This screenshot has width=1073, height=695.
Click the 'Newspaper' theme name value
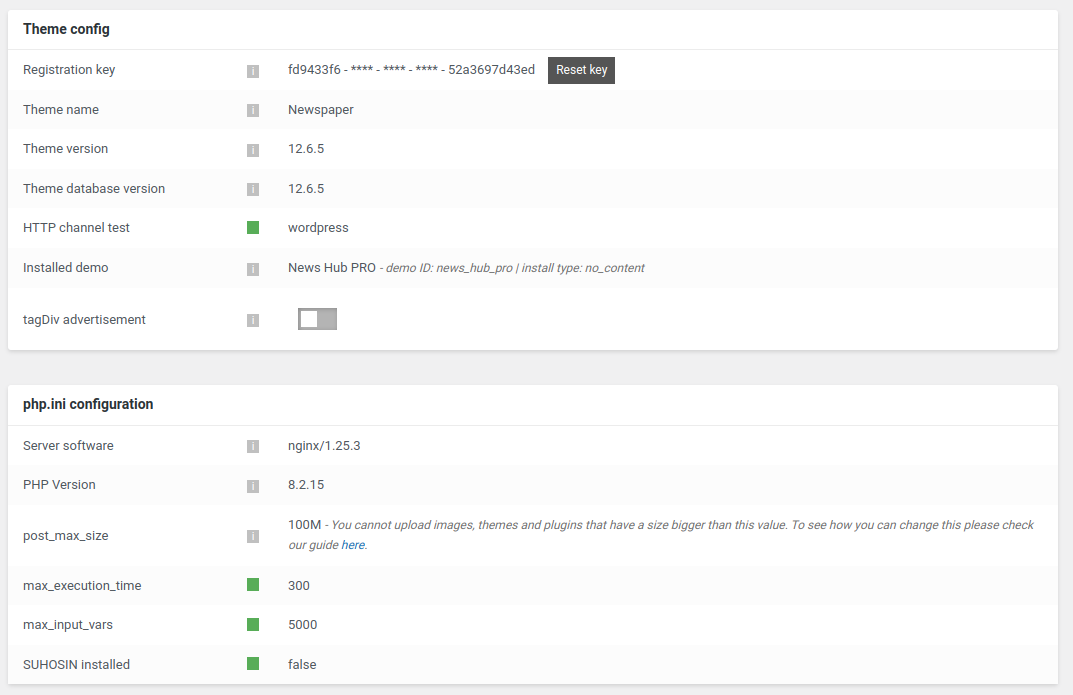pos(321,110)
